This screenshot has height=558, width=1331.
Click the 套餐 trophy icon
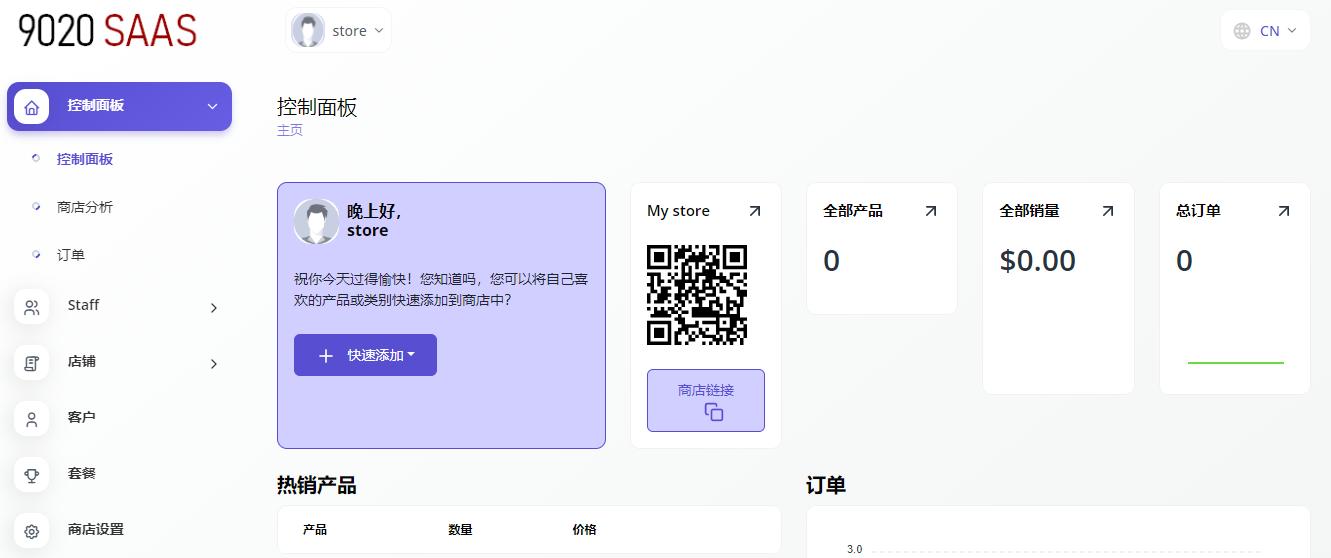[32, 476]
